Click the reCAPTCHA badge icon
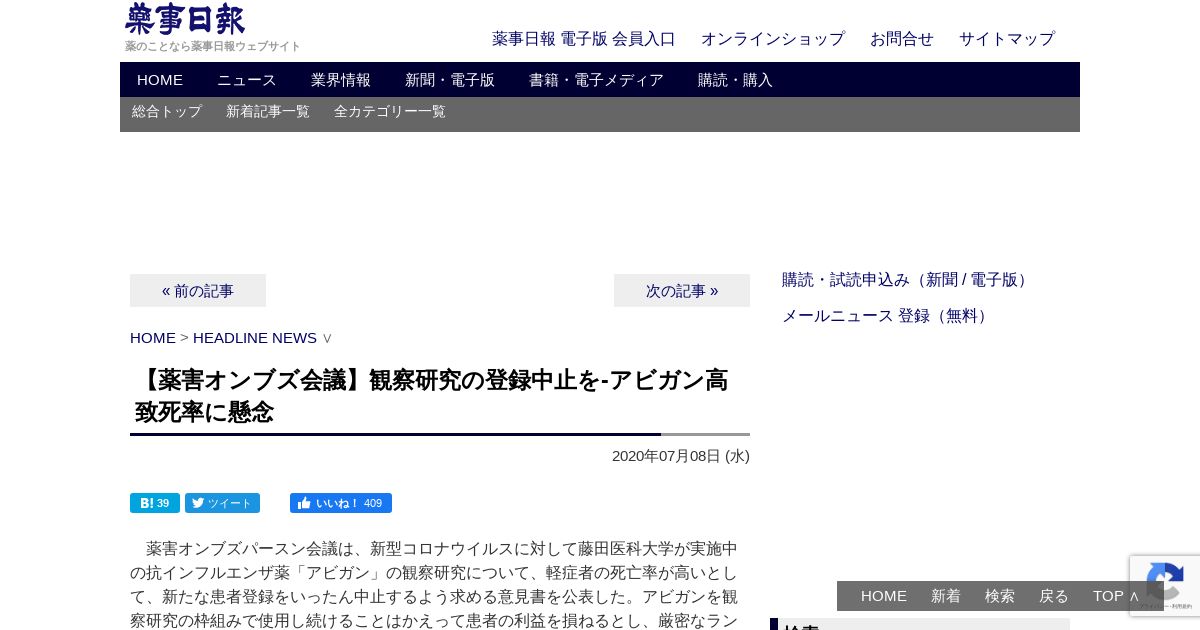 tap(1165, 586)
